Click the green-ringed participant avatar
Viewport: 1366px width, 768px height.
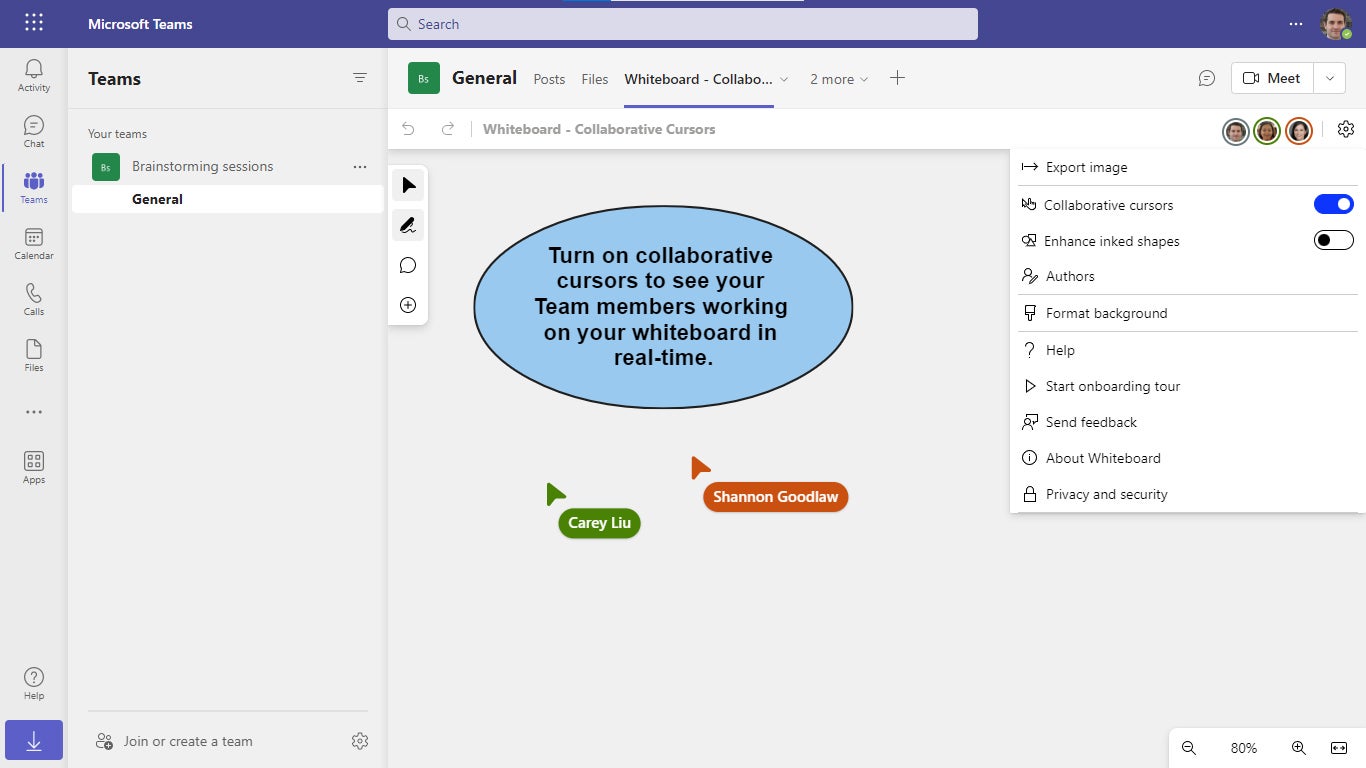point(1267,131)
